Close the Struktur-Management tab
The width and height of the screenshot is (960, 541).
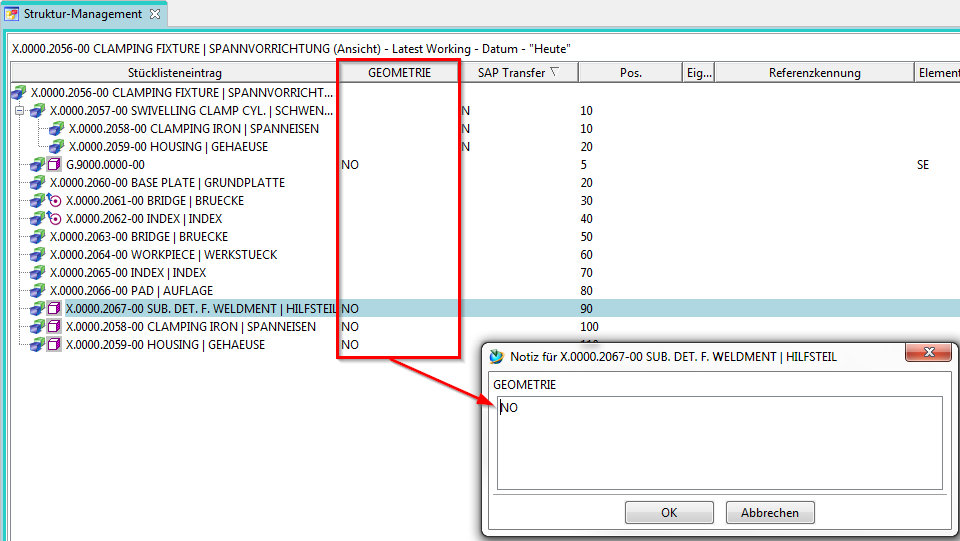[154, 14]
